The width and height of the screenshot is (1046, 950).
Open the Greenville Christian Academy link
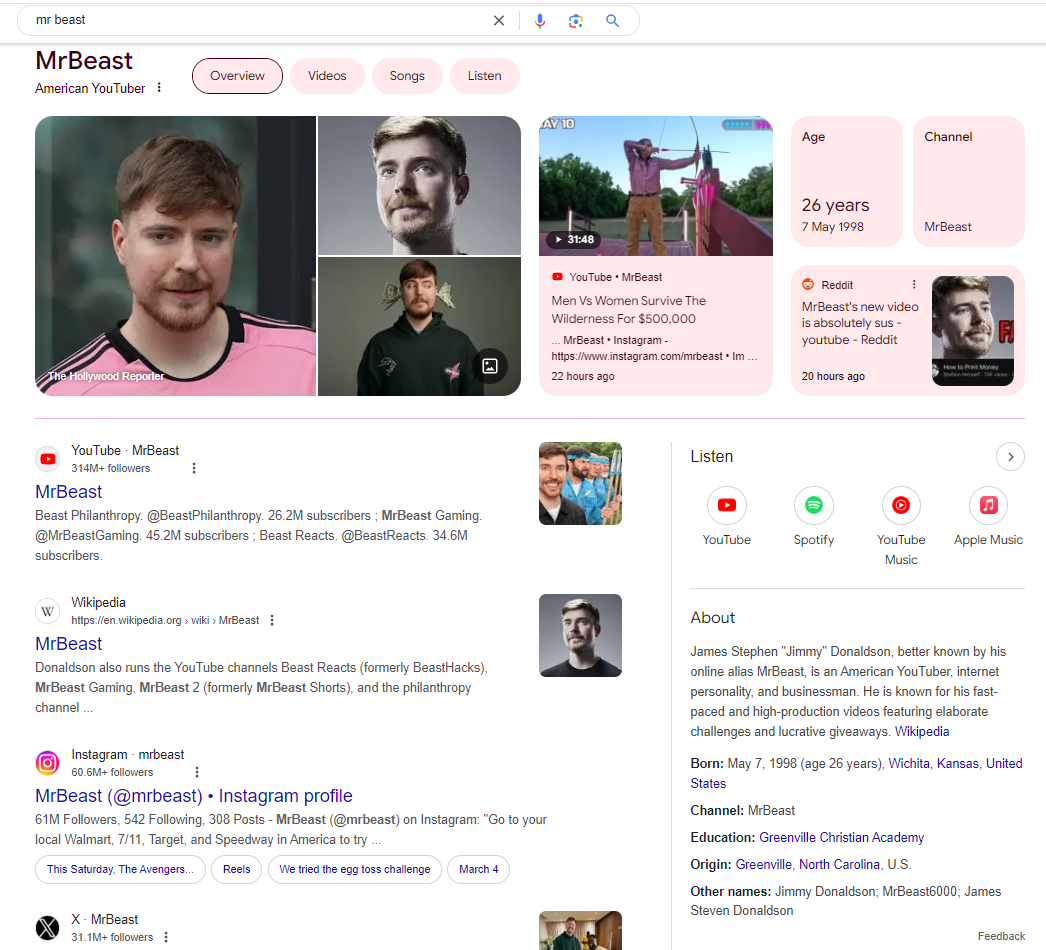841,837
